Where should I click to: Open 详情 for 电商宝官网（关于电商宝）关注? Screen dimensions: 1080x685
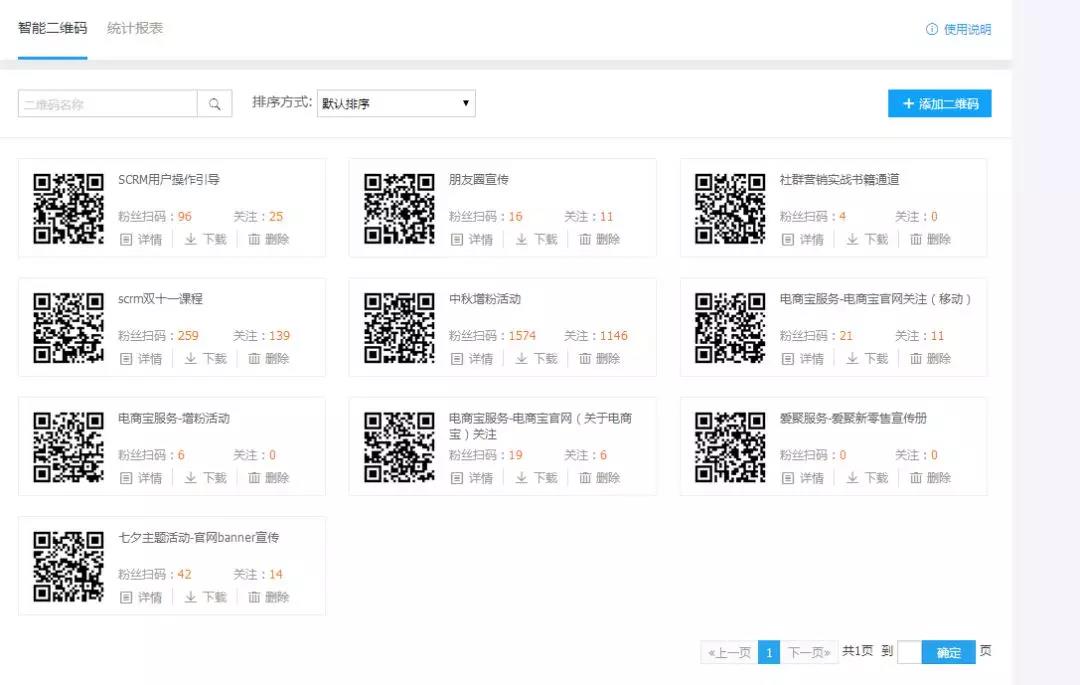point(472,477)
